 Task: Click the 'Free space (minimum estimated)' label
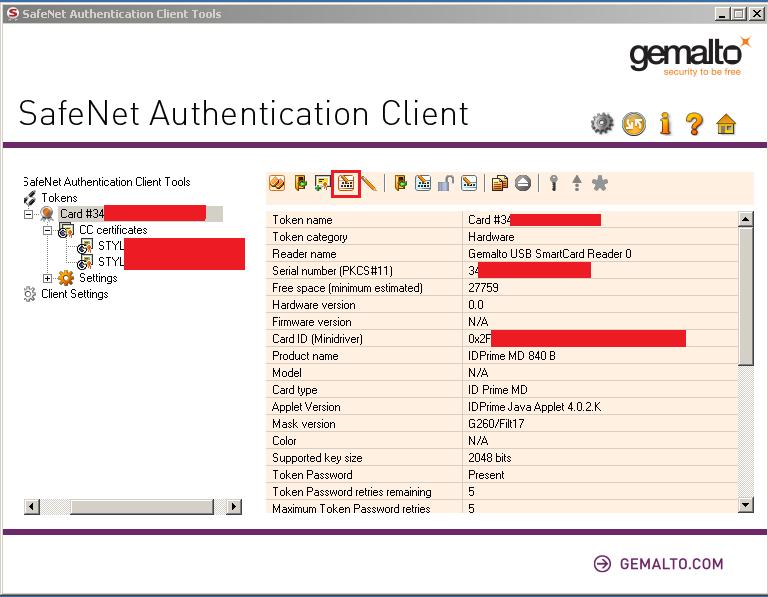tap(347, 288)
